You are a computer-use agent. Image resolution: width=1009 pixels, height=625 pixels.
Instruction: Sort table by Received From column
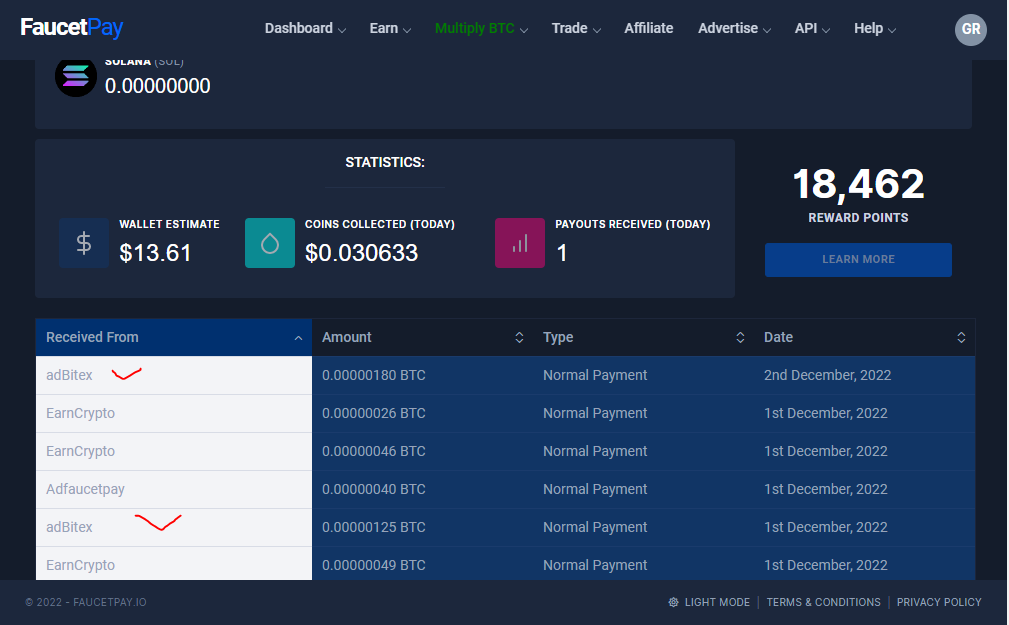click(x=173, y=338)
